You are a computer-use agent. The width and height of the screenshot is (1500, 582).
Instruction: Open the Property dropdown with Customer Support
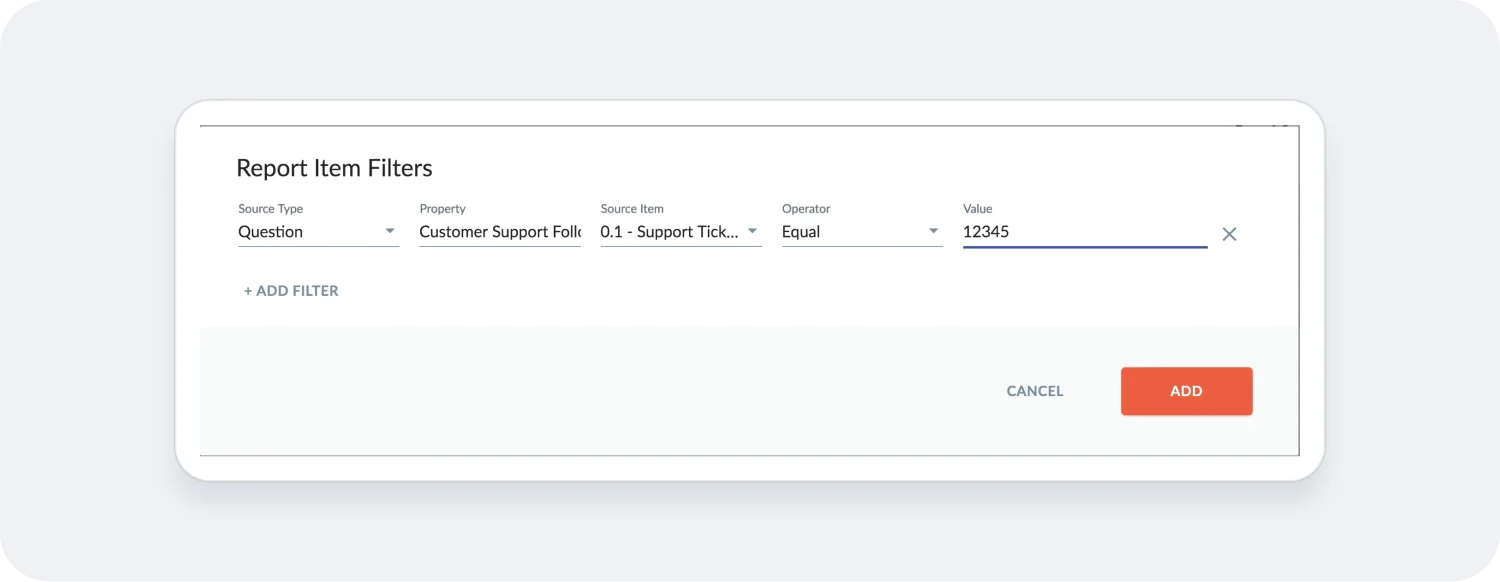point(500,231)
